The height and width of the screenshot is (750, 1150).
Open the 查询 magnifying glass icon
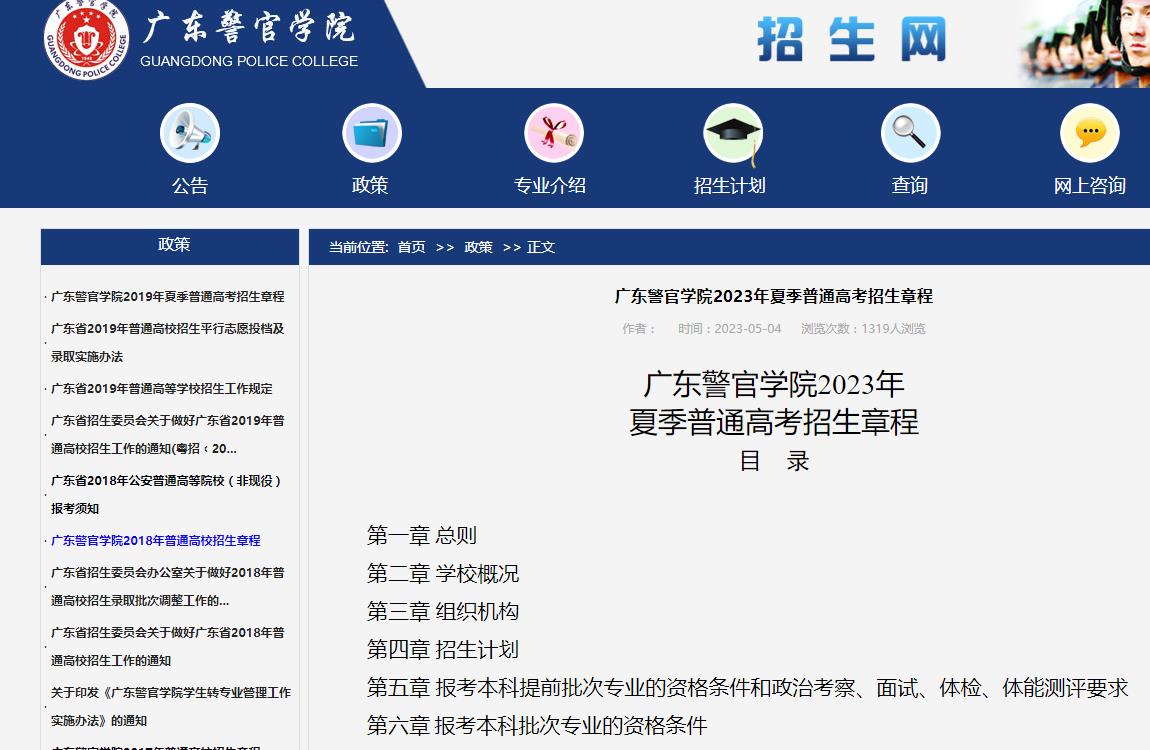pos(910,133)
